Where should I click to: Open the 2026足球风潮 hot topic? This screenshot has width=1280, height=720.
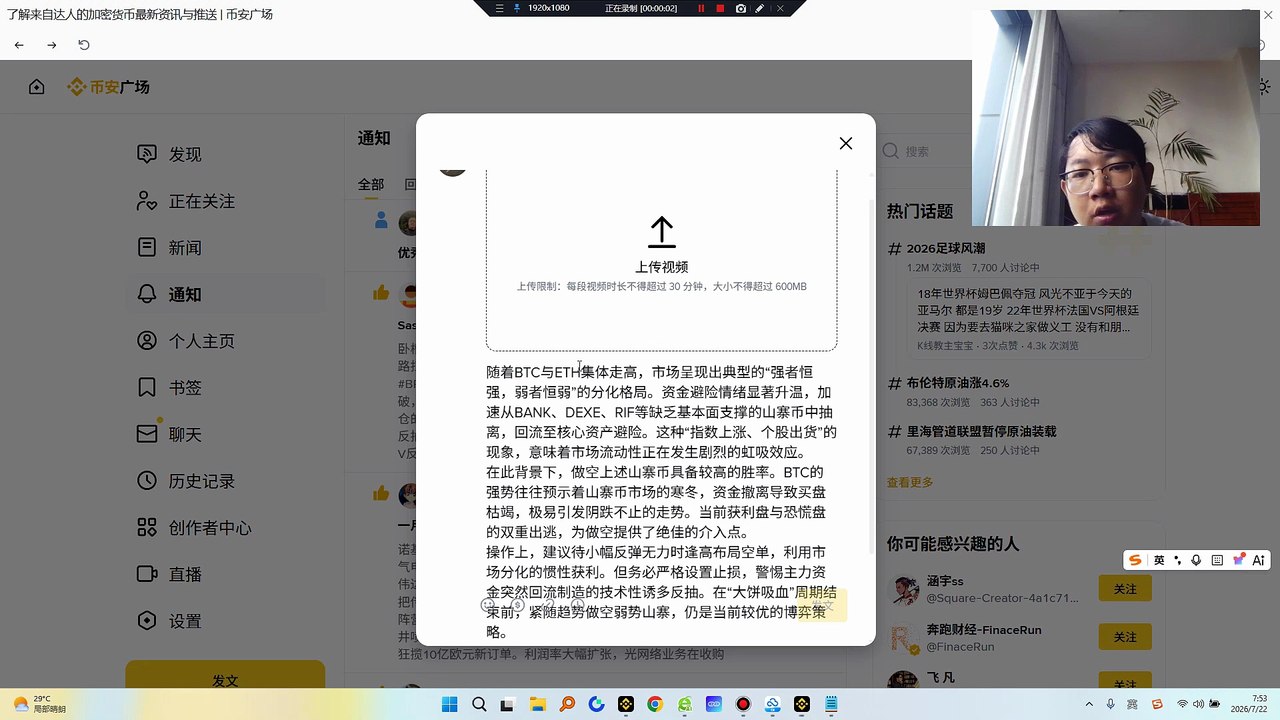click(945, 248)
